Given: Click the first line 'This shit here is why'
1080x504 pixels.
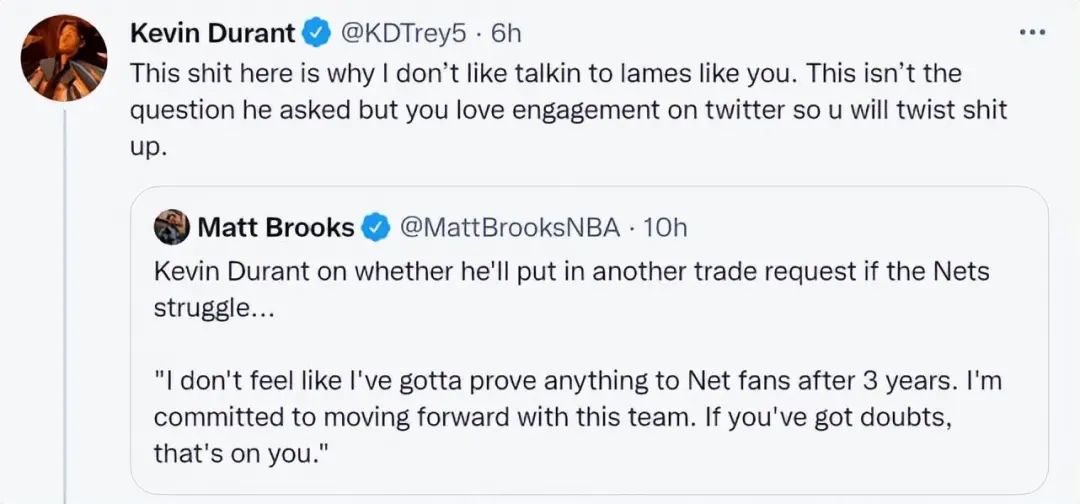Looking at the screenshot, I should point(300,74).
